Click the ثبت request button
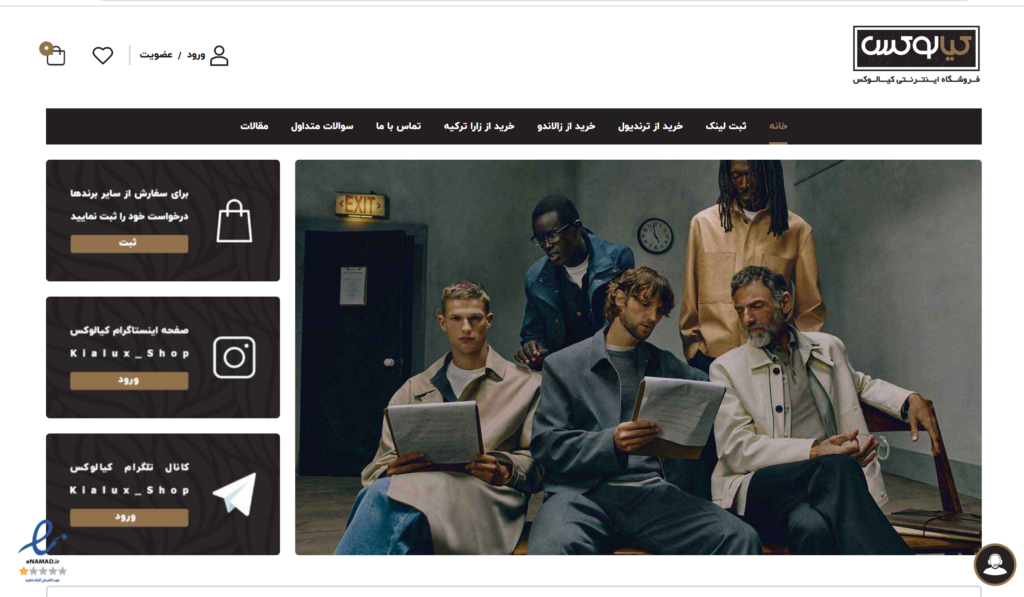This screenshot has height=597, width=1024. 129,244
